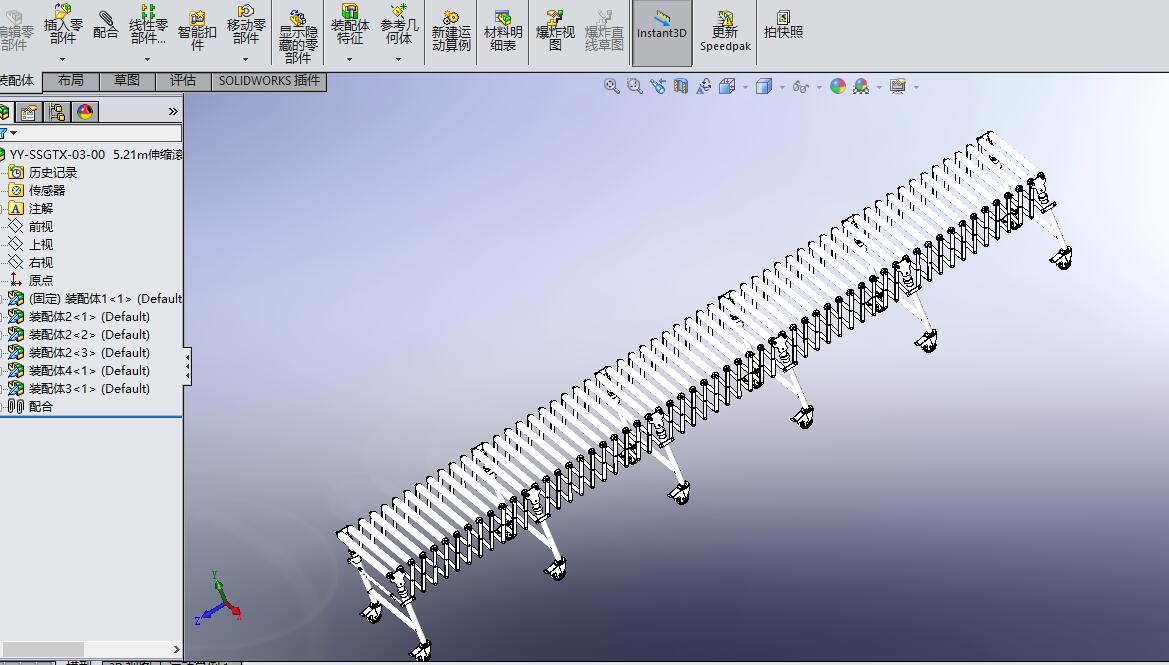1169x665 pixels.
Task: Open the FeatureManager design tree tab
Action: tap(4, 112)
